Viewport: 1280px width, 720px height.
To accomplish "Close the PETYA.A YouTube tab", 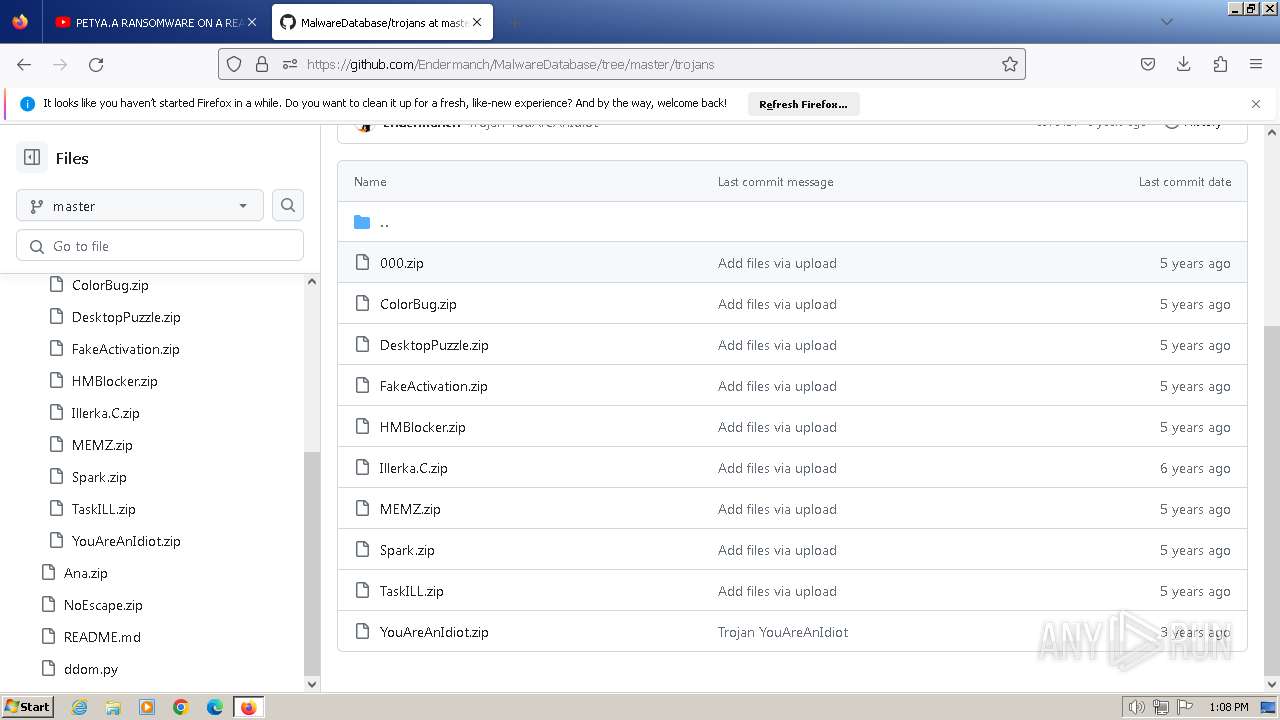I will (x=252, y=22).
